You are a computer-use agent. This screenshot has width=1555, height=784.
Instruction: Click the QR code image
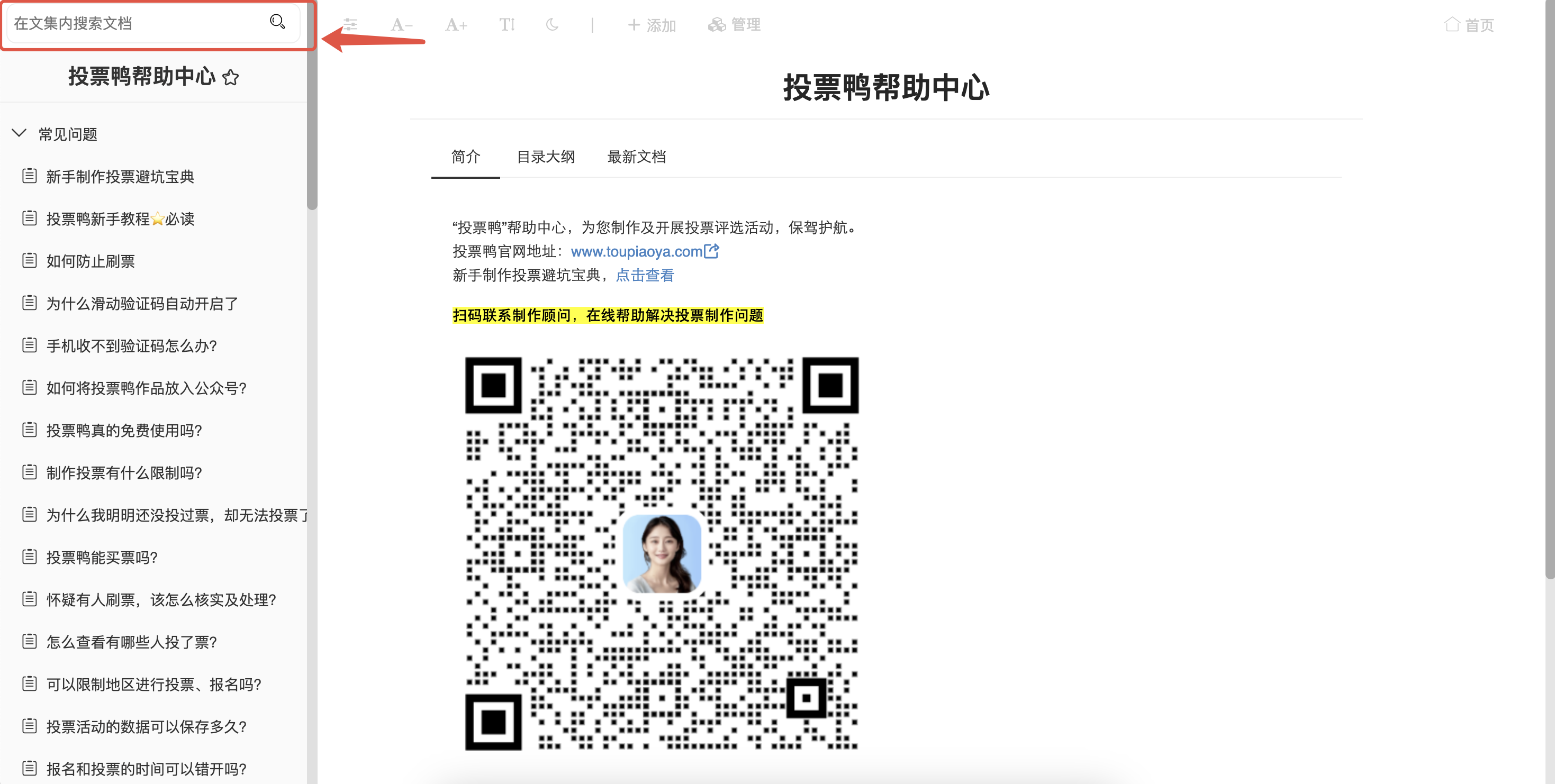pos(662,553)
